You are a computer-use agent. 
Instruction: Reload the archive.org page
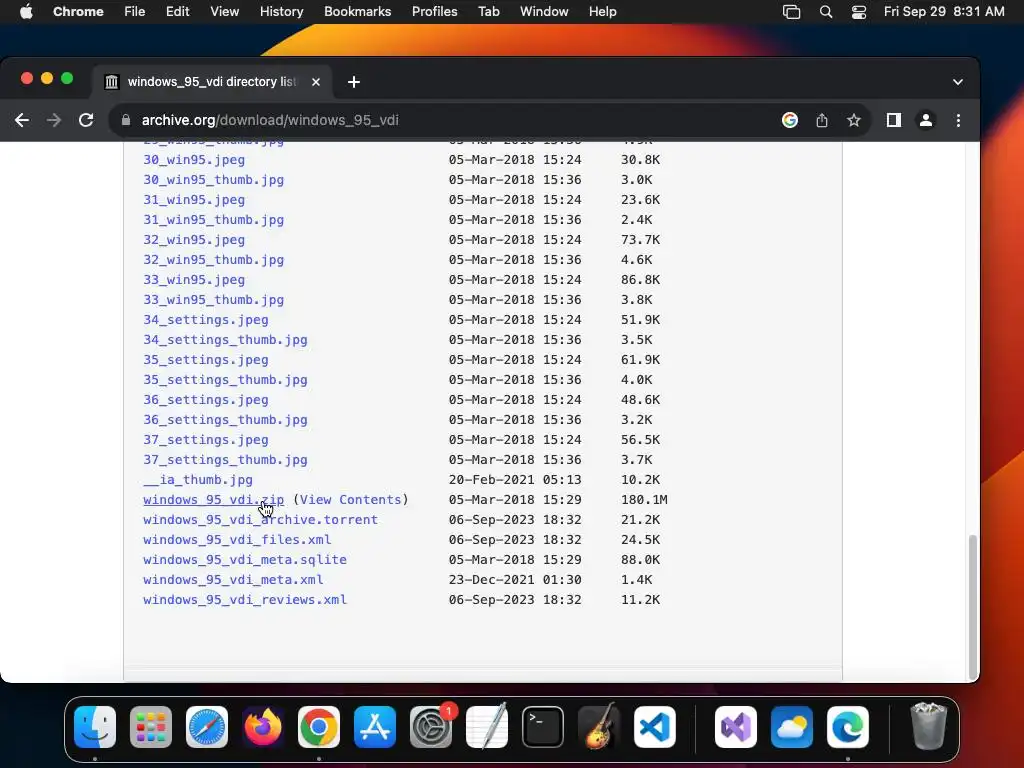click(86, 120)
